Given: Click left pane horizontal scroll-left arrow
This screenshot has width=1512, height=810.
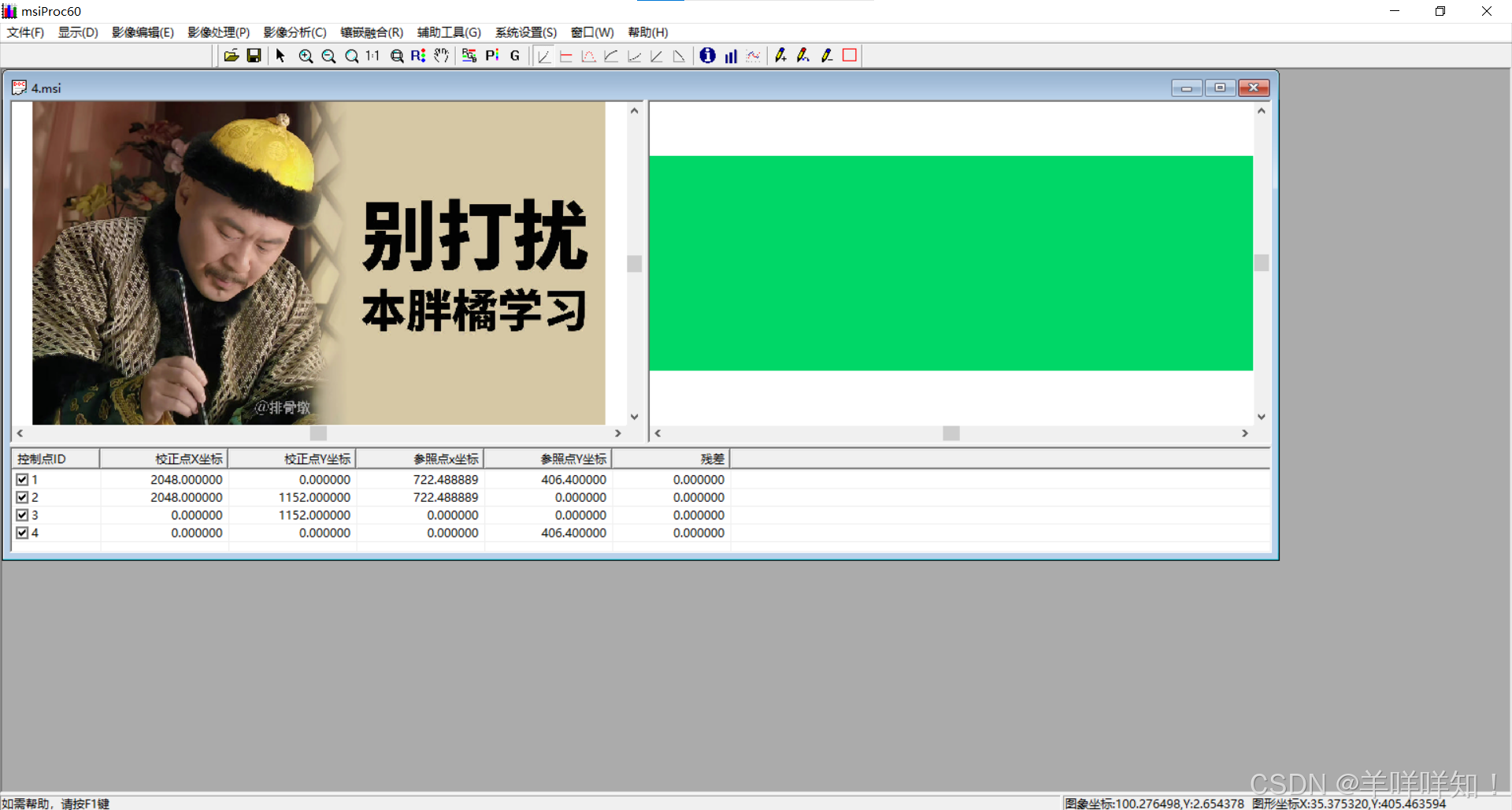Looking at the screenshot, I should 20,433.
